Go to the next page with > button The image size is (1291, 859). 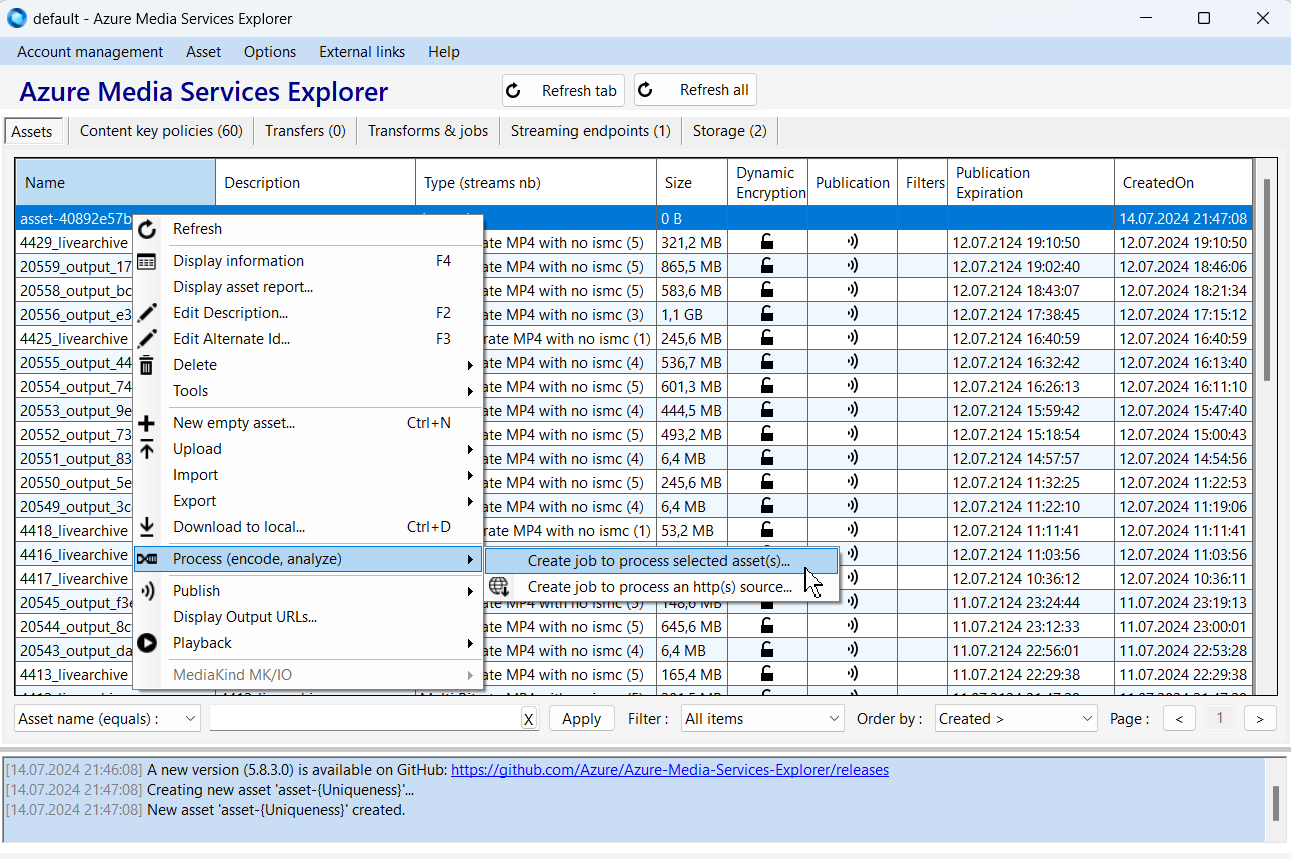coord(1260,718)
